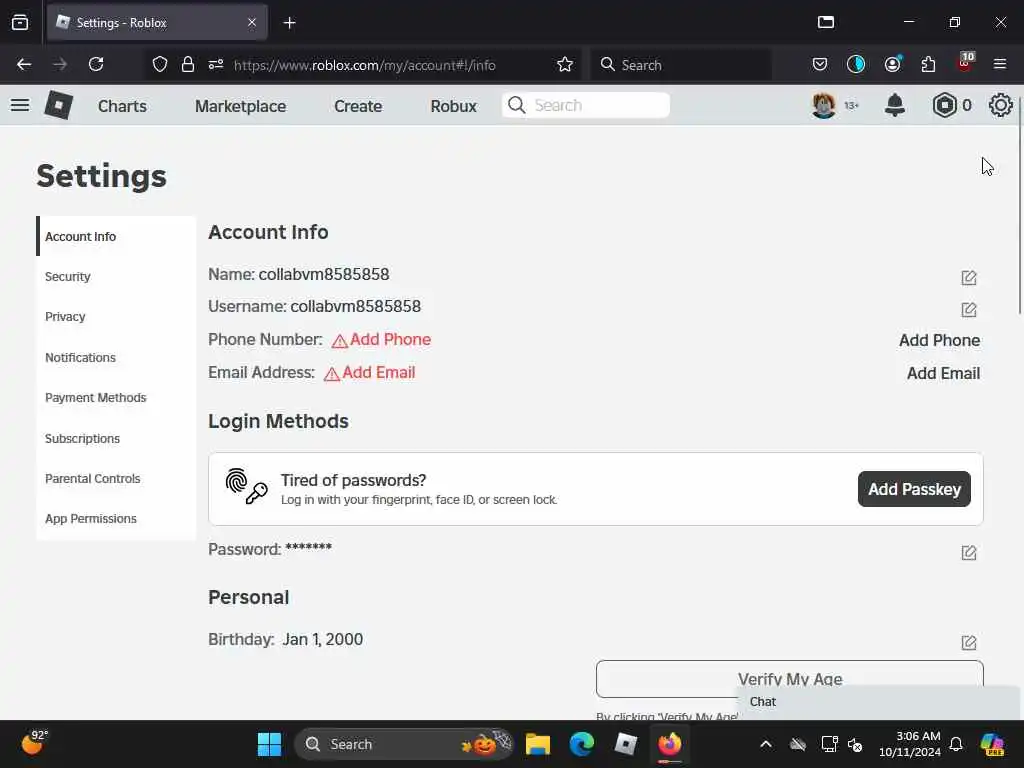Open the Robux balance icon

[x=944, y=105]
